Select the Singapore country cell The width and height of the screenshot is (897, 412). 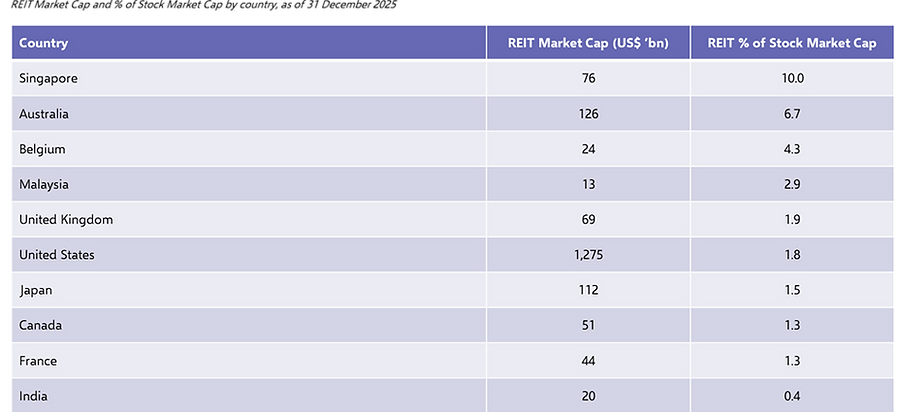tap(249, 78)
